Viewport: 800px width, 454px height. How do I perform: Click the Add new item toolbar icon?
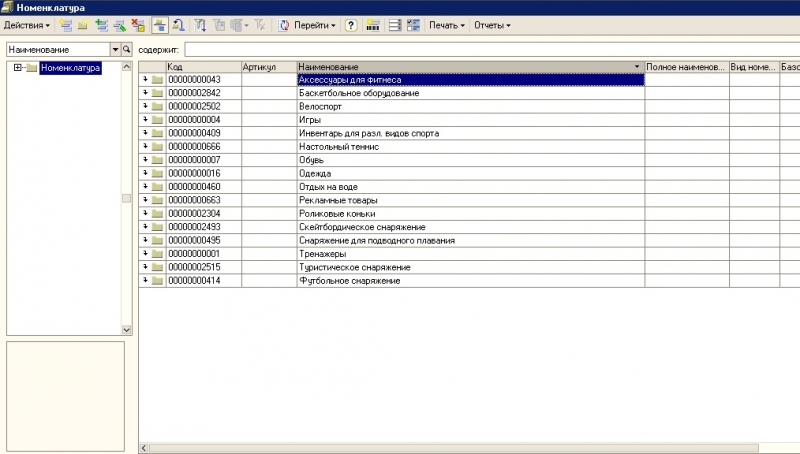click(66, 24)
